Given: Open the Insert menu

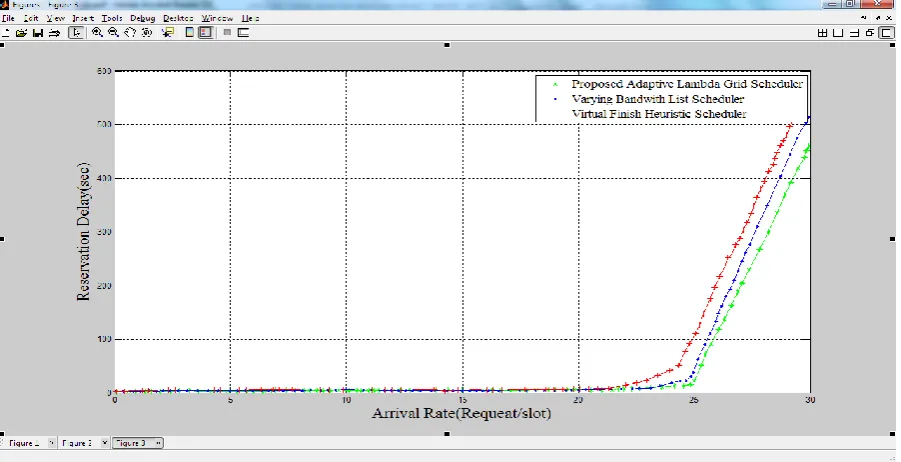Looking at the screenshot, I should [x=83, y=18].
